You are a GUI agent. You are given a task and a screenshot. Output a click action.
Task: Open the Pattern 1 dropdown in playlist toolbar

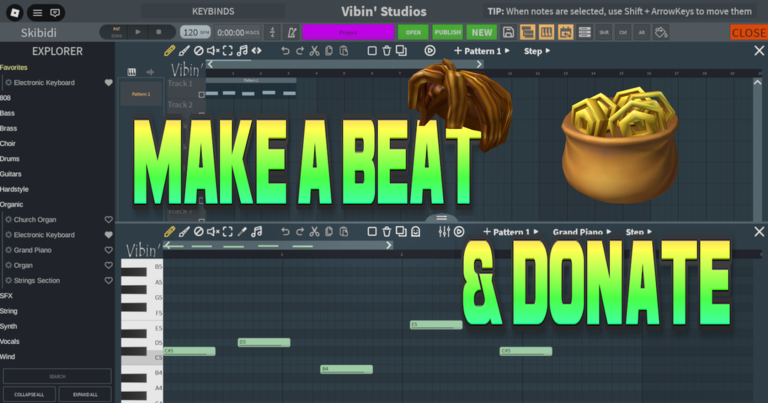tap(482, 51)
